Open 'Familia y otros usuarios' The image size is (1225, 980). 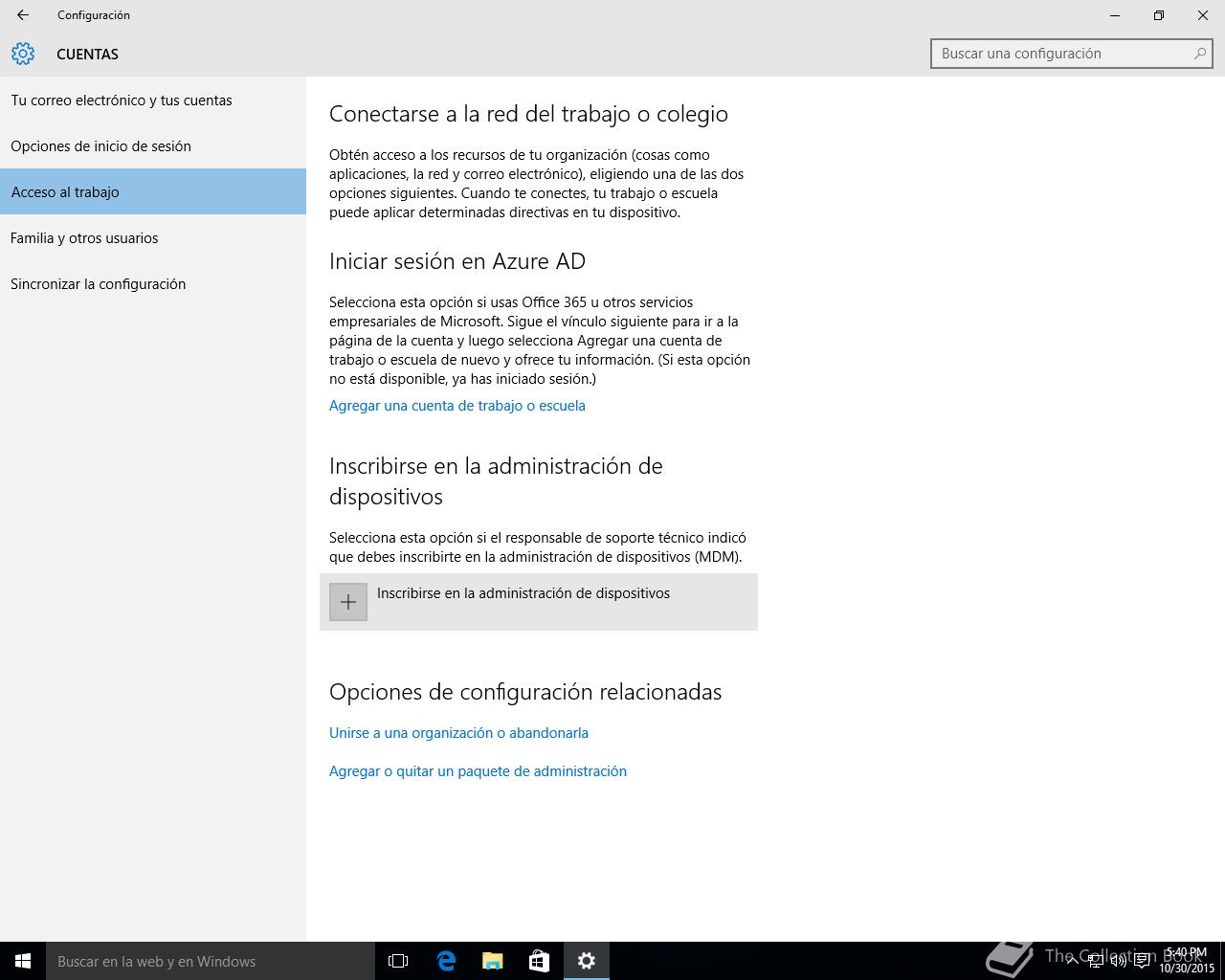point(153,238)
